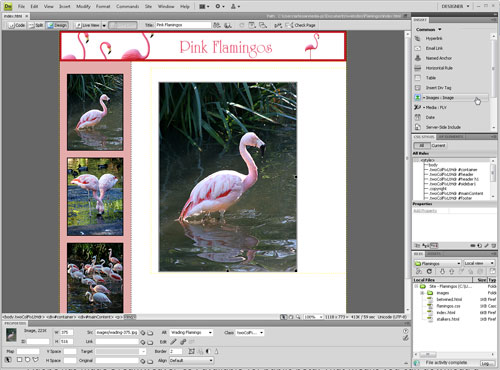Click the Brightness and Contrast icon
The width and height of the screenshot is (500, 370).
[208, 351]
